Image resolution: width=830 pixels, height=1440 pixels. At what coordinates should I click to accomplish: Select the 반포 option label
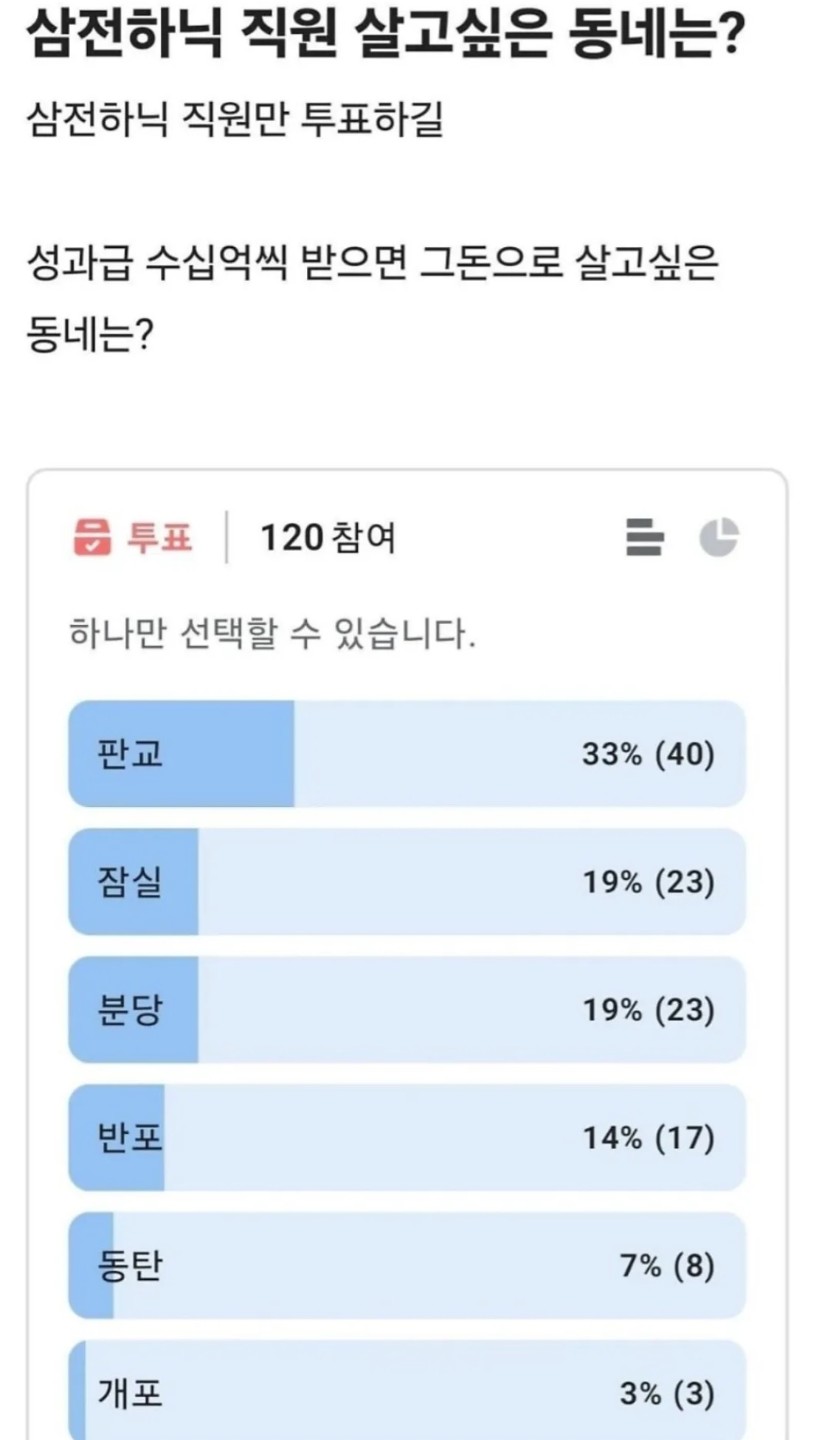[130, 1138]
